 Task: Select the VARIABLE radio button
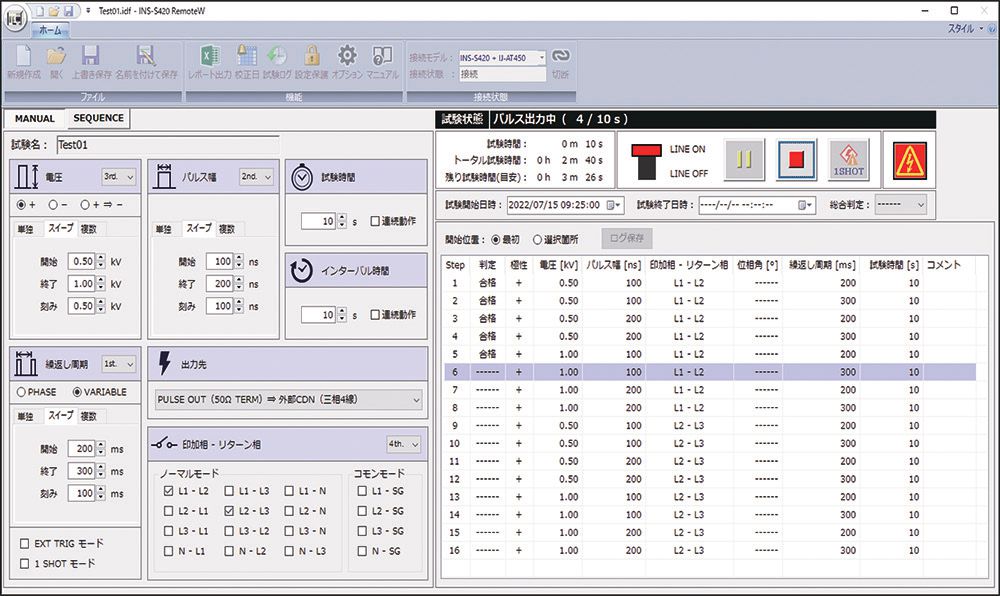(77, 392)
